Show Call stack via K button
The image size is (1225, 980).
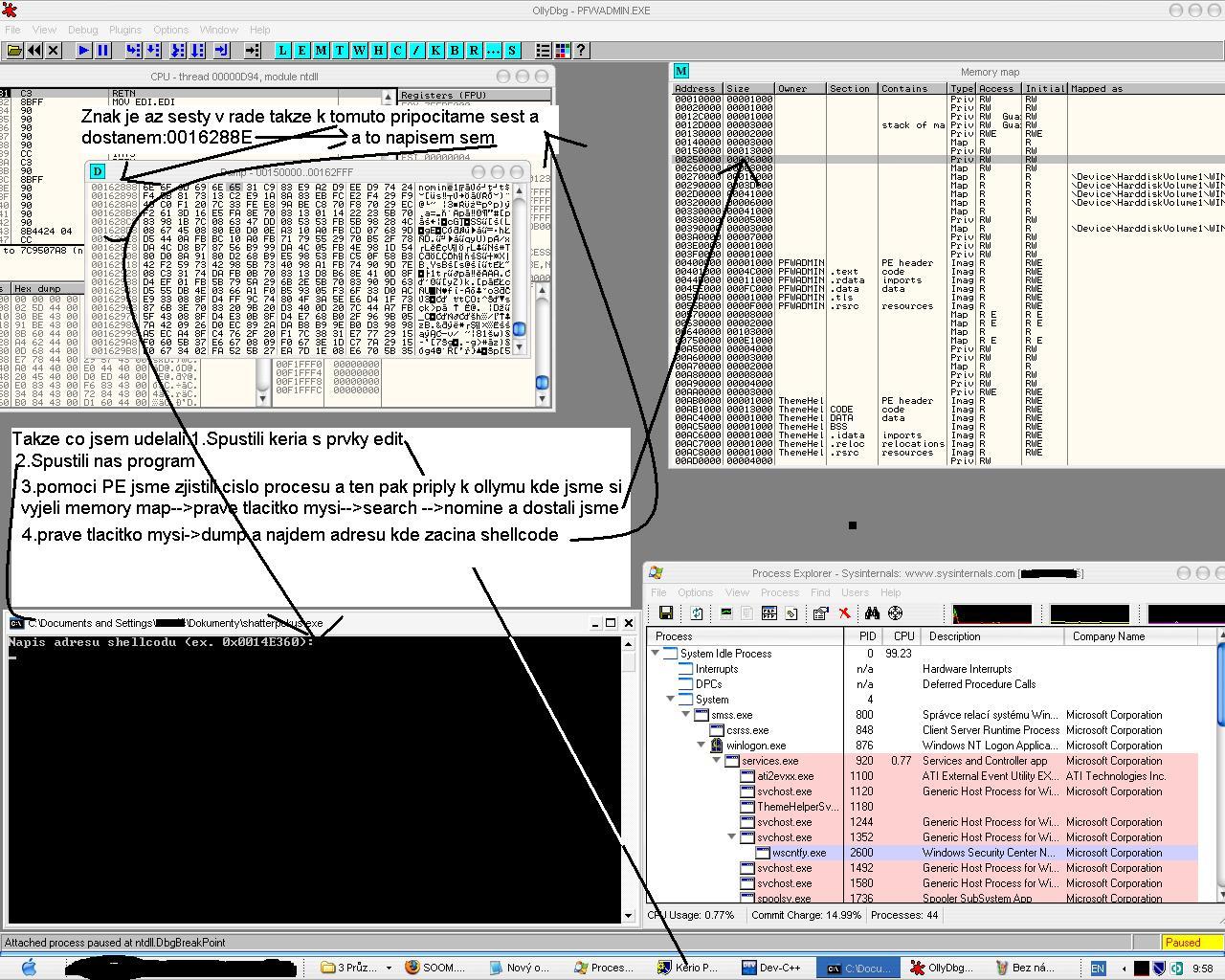pos(436,50)
